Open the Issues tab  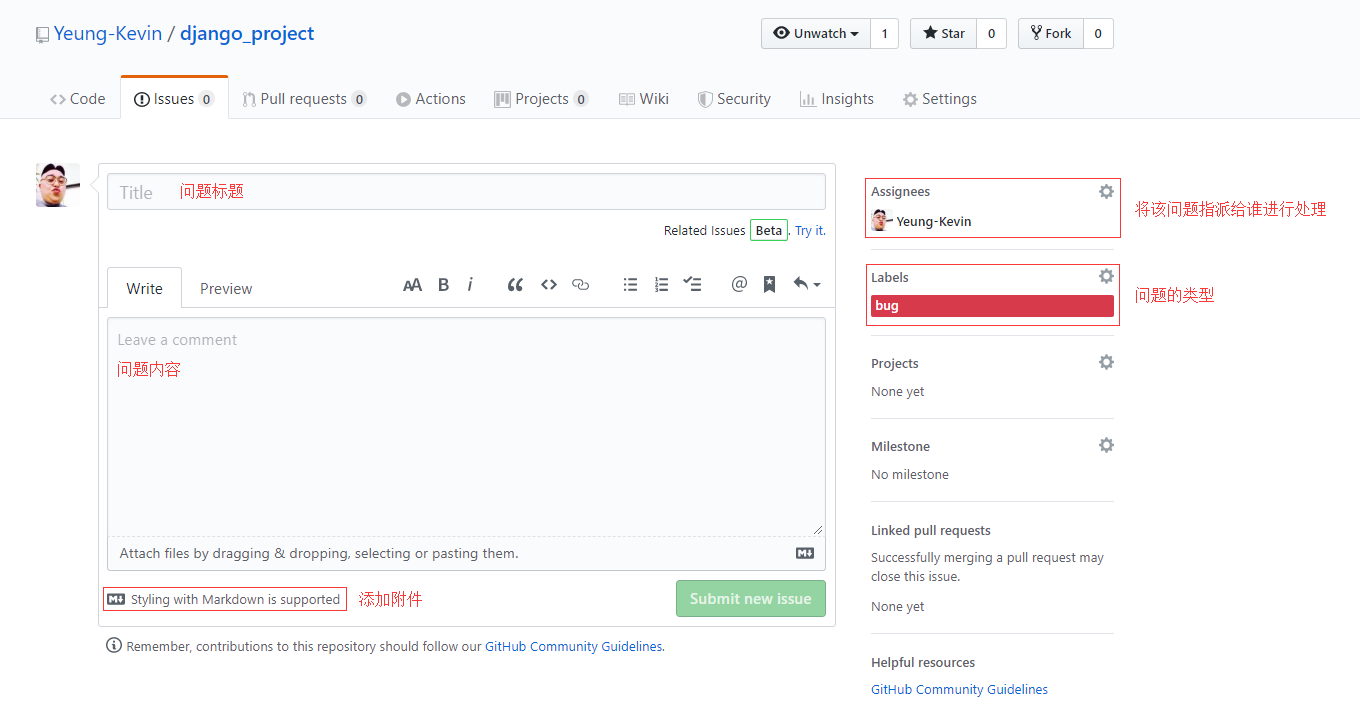174,99
